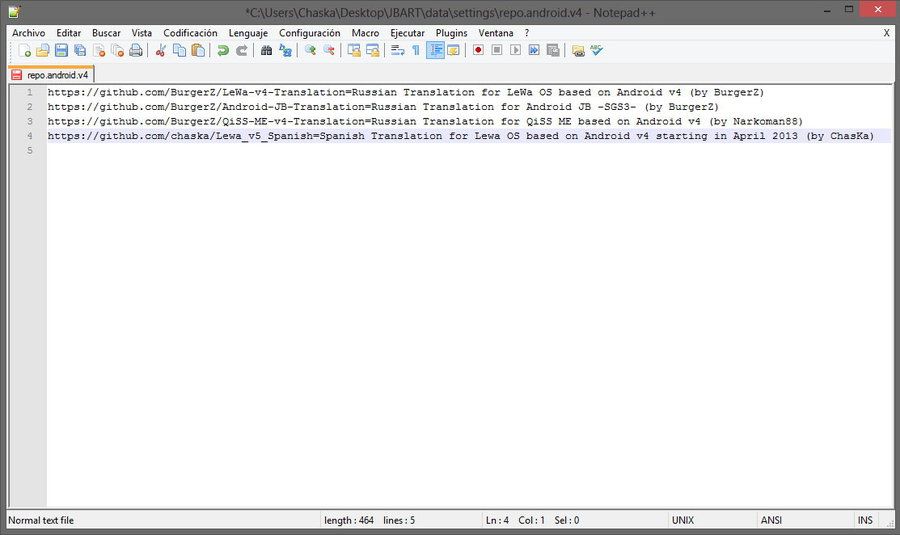Click the Save All icon

(x=80, y=51)
